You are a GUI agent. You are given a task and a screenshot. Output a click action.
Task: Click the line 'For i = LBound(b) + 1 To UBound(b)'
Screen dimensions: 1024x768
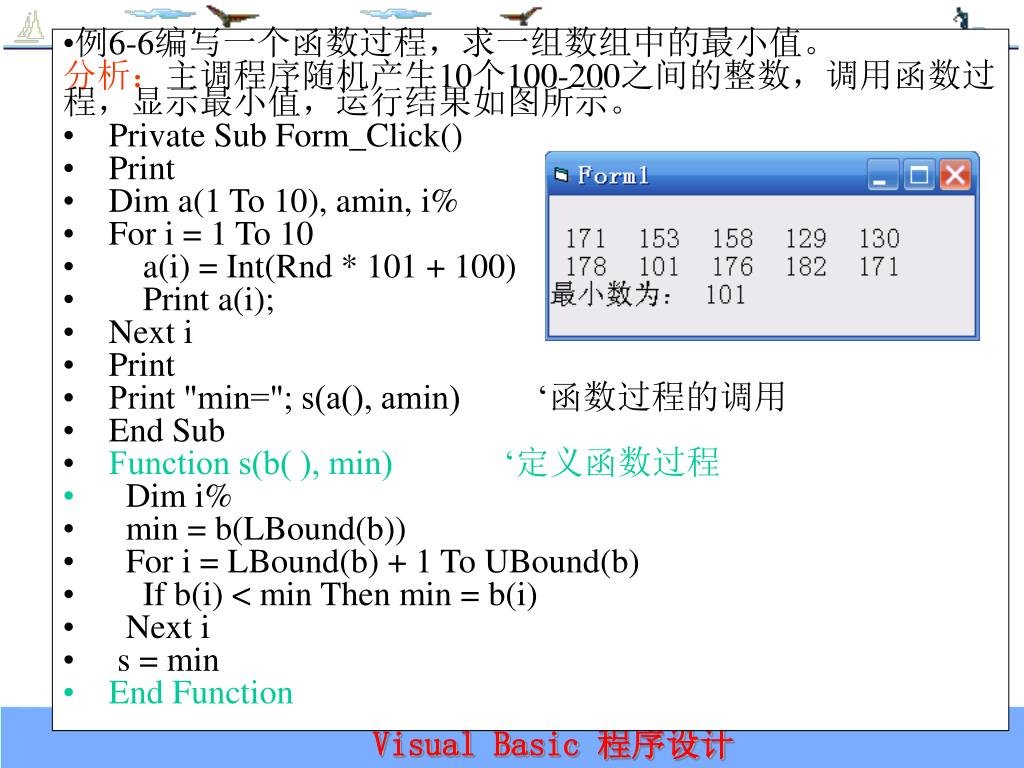(383, 562)
